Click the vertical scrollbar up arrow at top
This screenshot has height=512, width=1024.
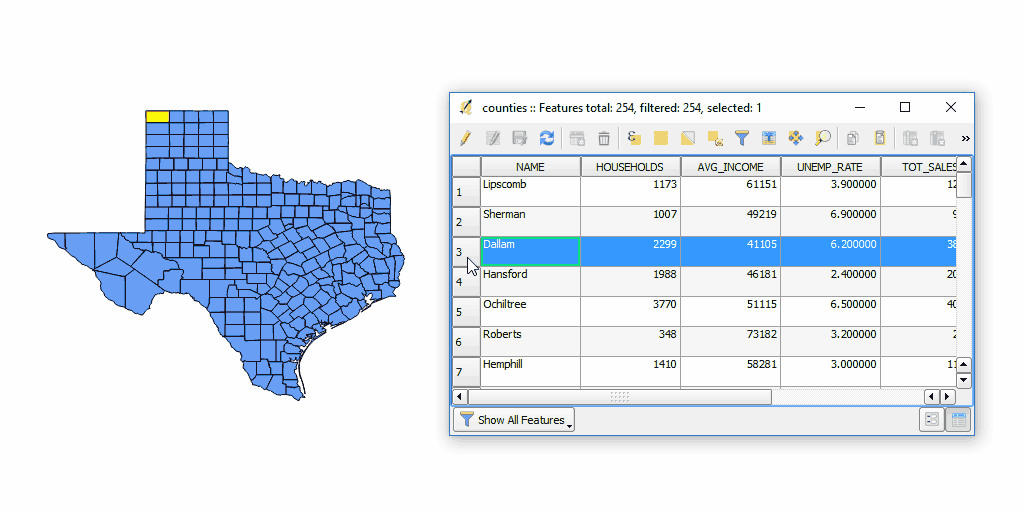point(964,164)
